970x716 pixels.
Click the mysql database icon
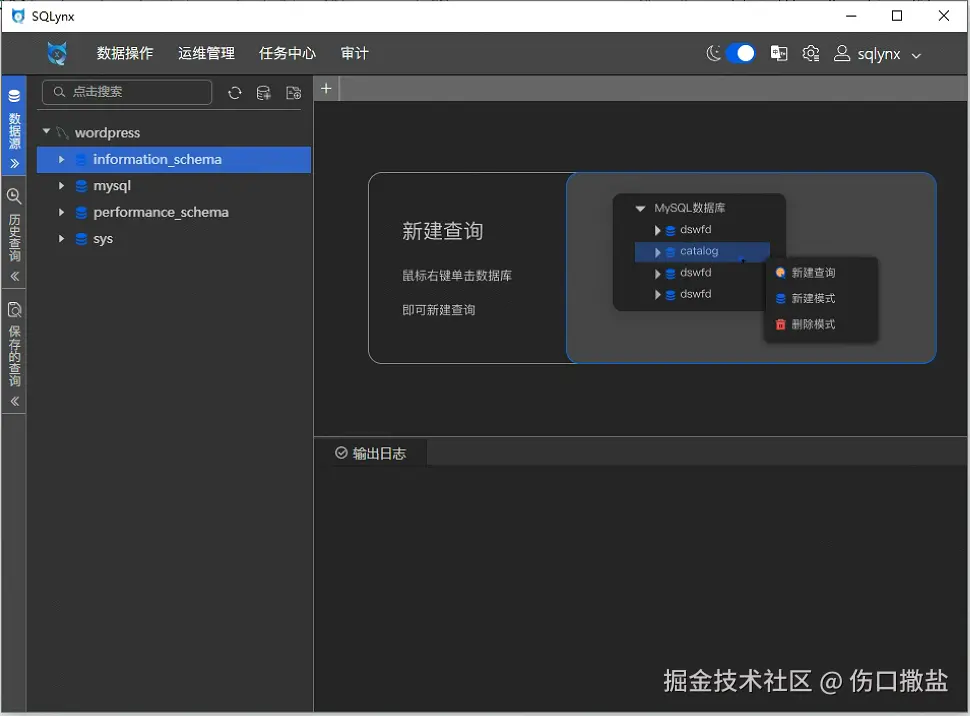tap(81, 186)
